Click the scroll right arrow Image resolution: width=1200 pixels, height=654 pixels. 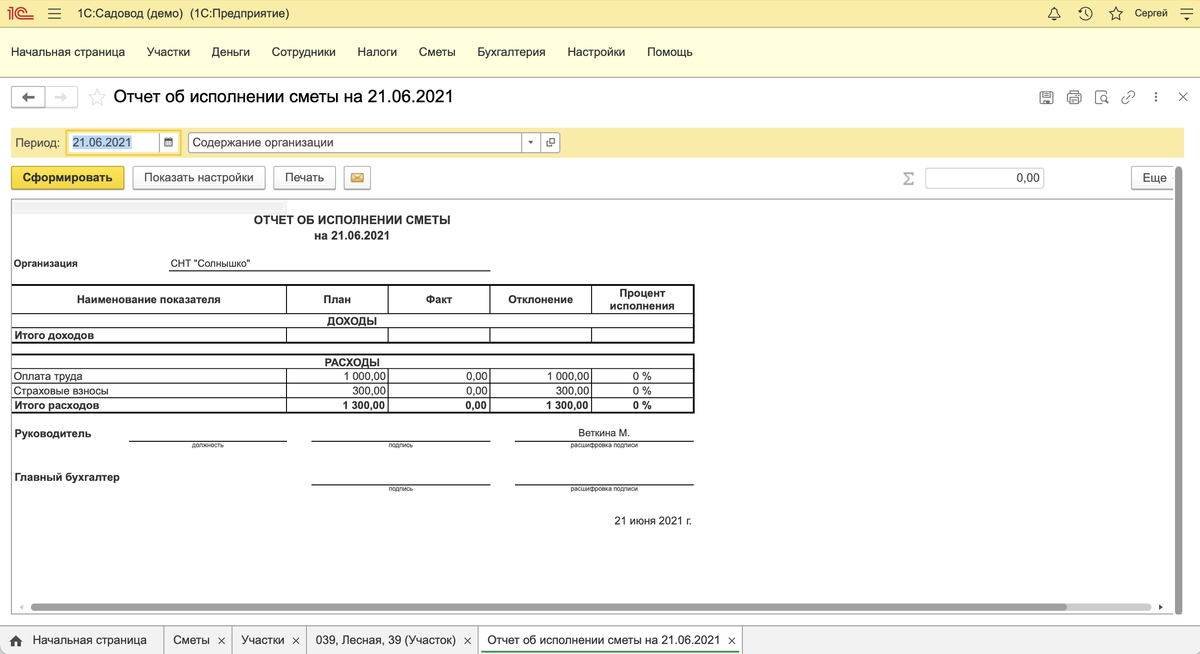[x=1161, y=606]
